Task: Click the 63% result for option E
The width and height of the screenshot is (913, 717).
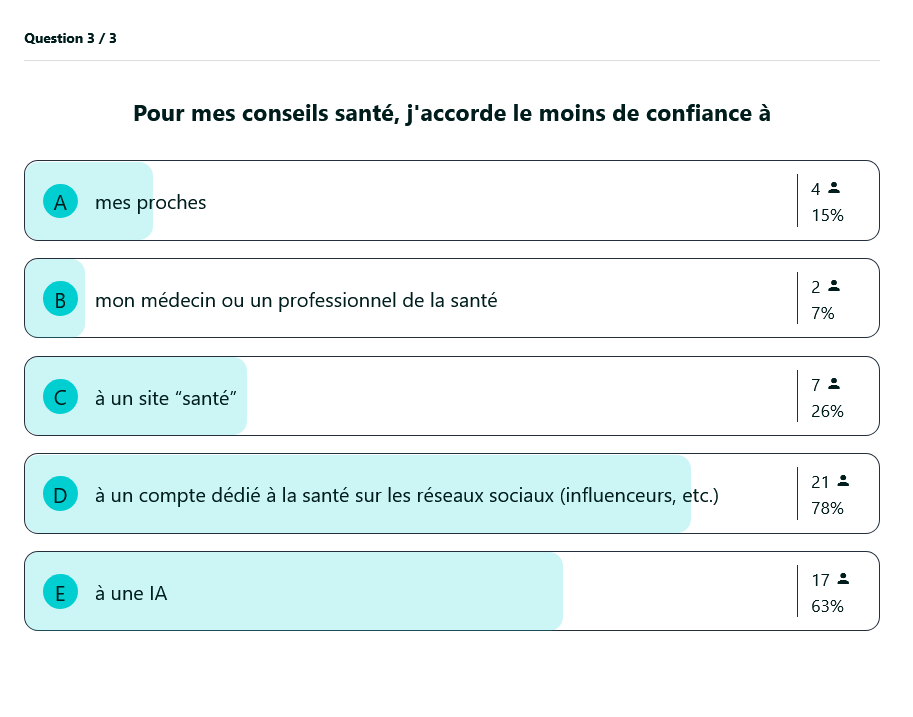Action: click(827, 606)
